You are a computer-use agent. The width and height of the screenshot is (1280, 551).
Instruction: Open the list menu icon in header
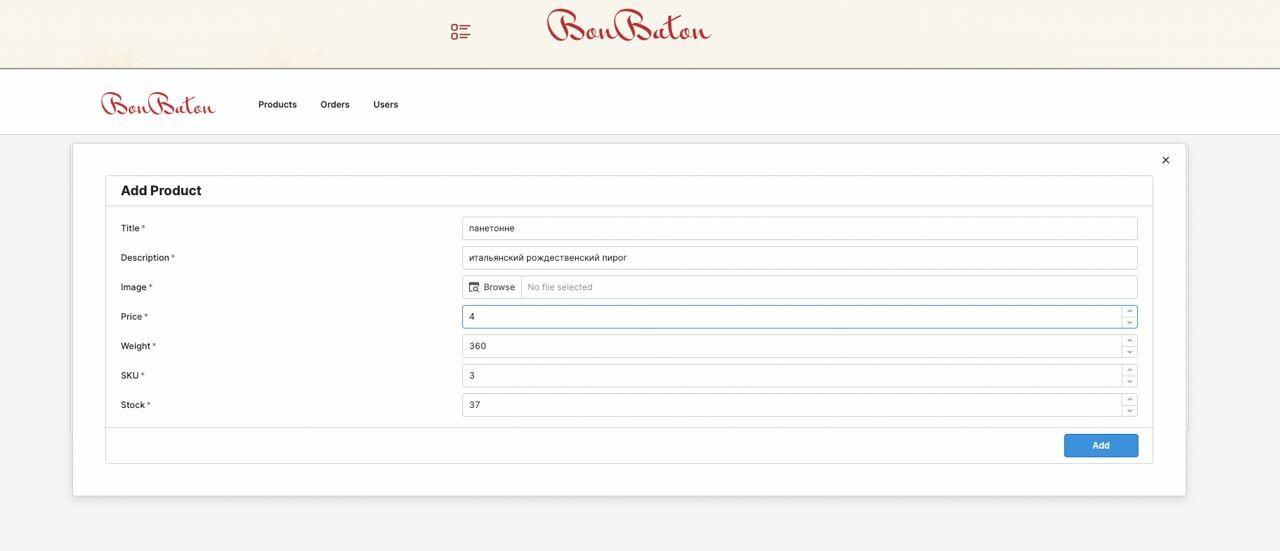[461, 32]
